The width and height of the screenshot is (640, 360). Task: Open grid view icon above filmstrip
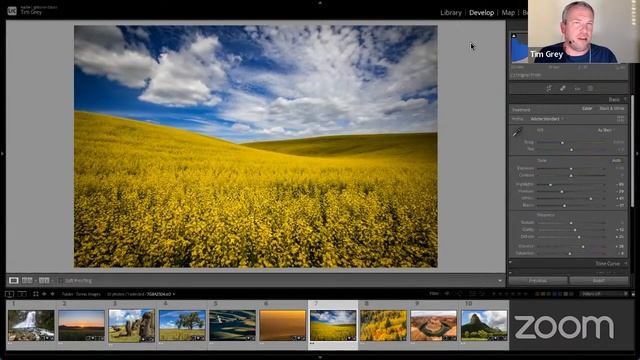[36, 294]
